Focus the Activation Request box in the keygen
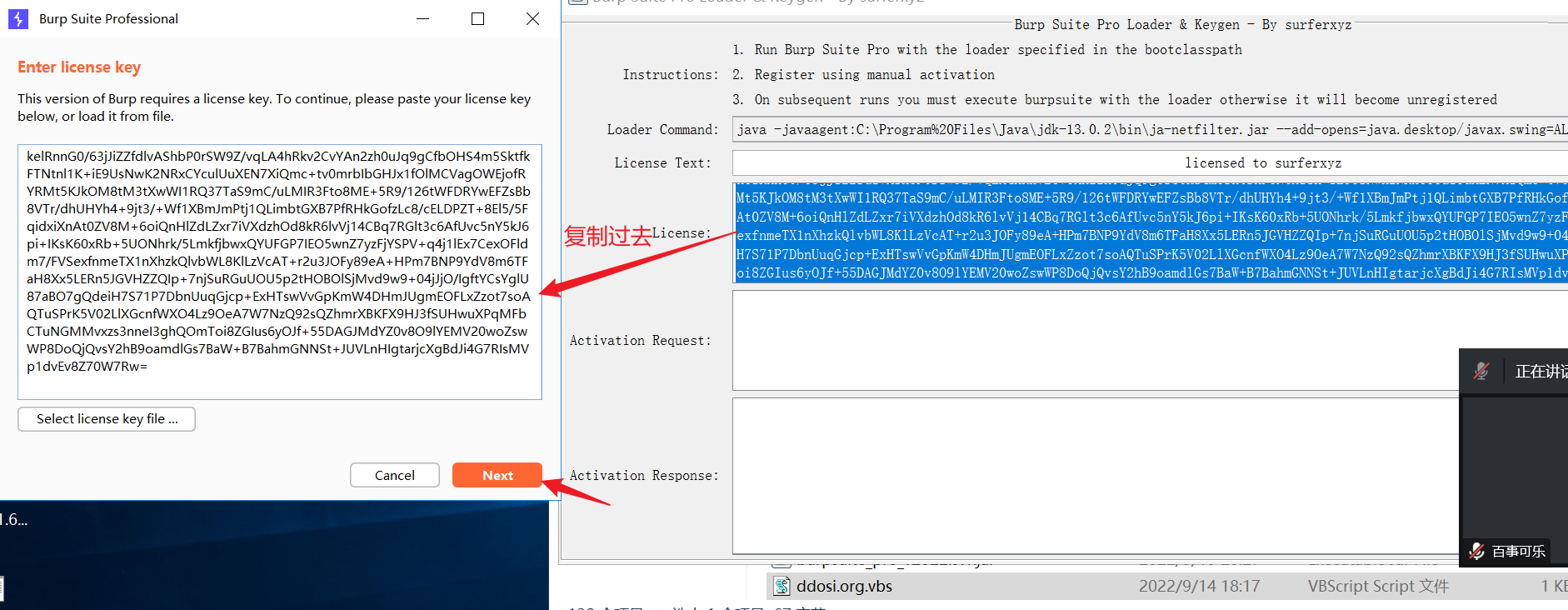The height and width of the screenshot is (610, 1568). point(1096,340)
